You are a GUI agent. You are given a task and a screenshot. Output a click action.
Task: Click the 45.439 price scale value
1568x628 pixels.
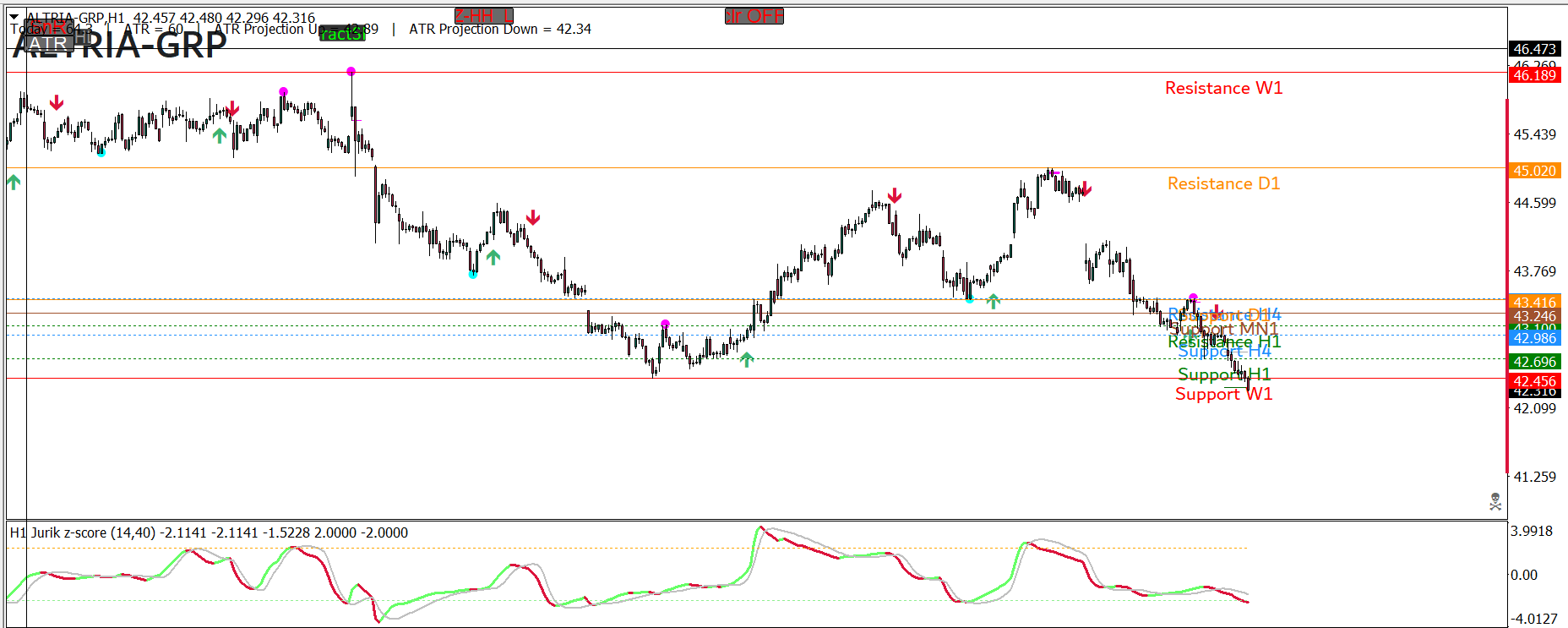tap(1534, 134)
